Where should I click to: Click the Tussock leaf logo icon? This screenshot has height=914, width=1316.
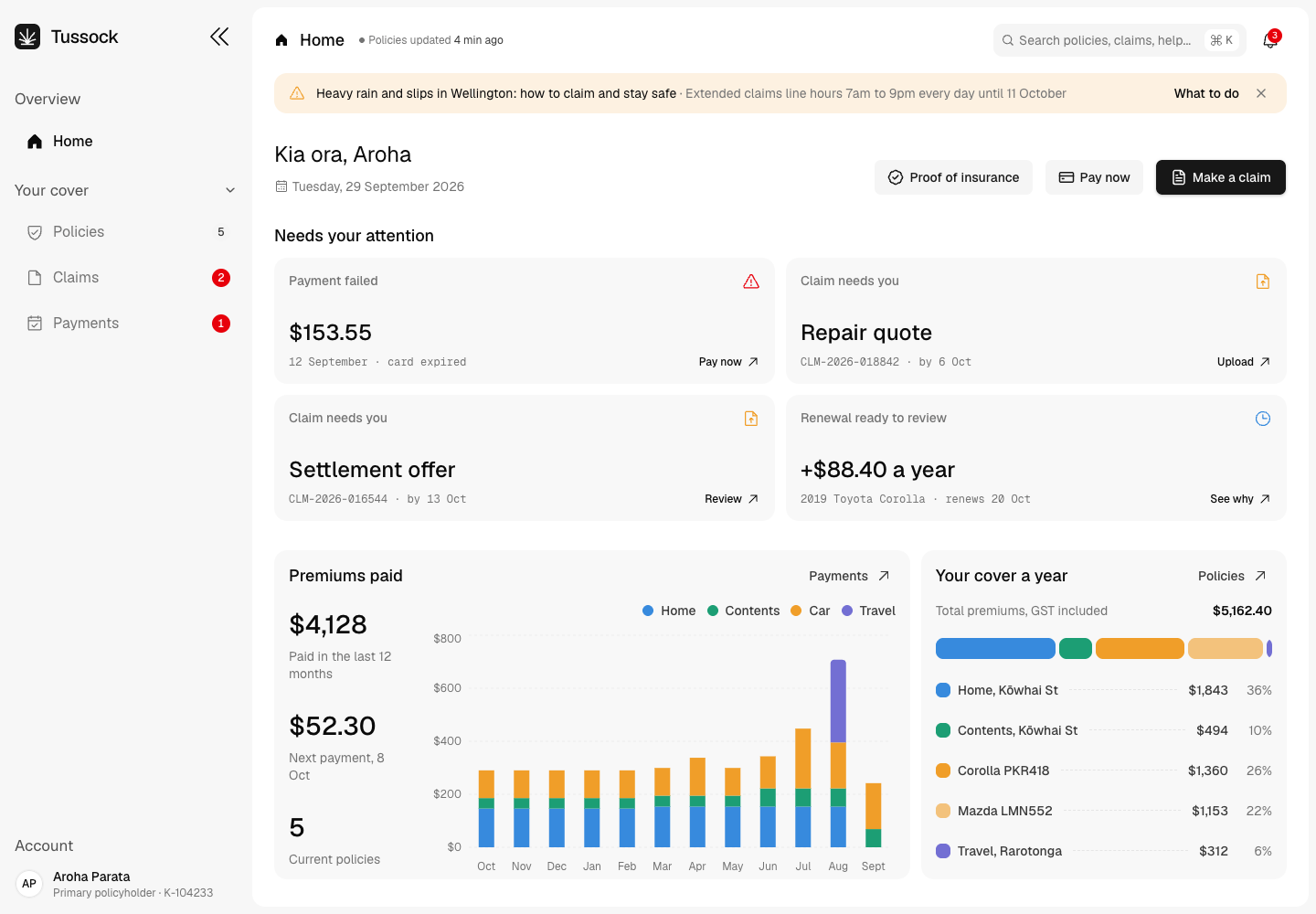[x=27, y=37]
